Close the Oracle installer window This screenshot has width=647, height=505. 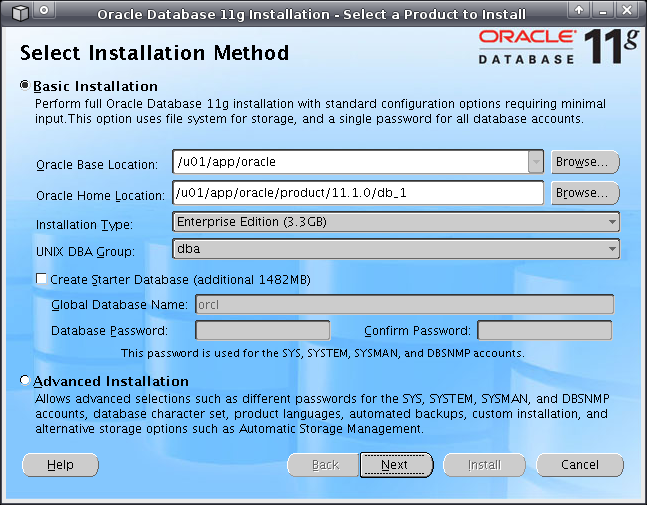(x=627, y=10)
